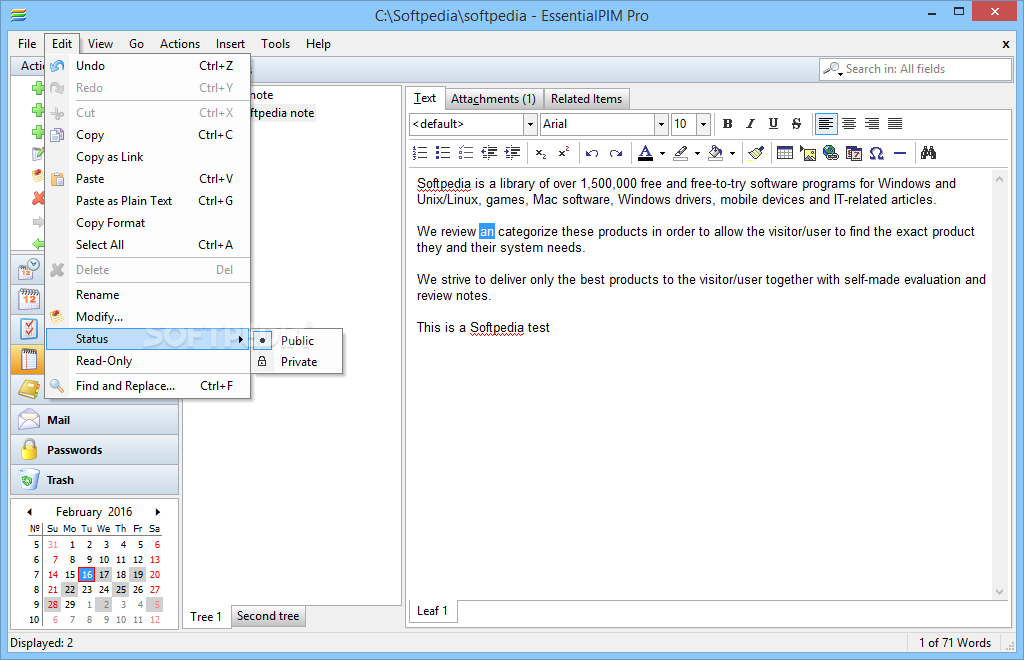
Task: Open the Arial font dropdown
Action: click(661, 124)
